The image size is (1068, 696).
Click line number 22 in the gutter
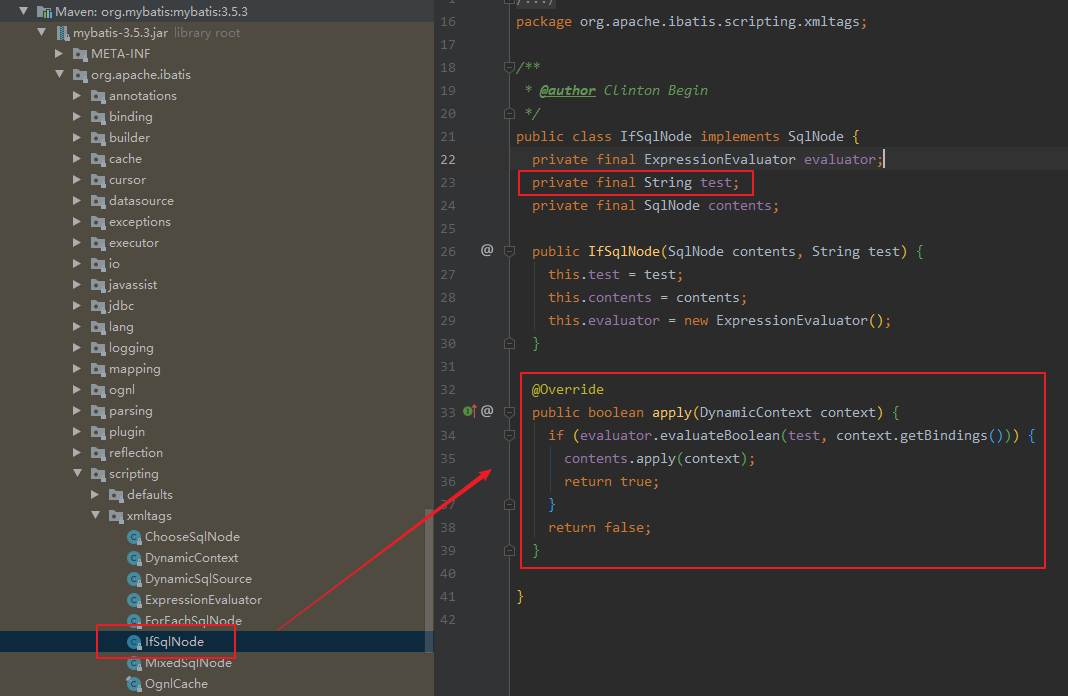[x=447, y=159]
